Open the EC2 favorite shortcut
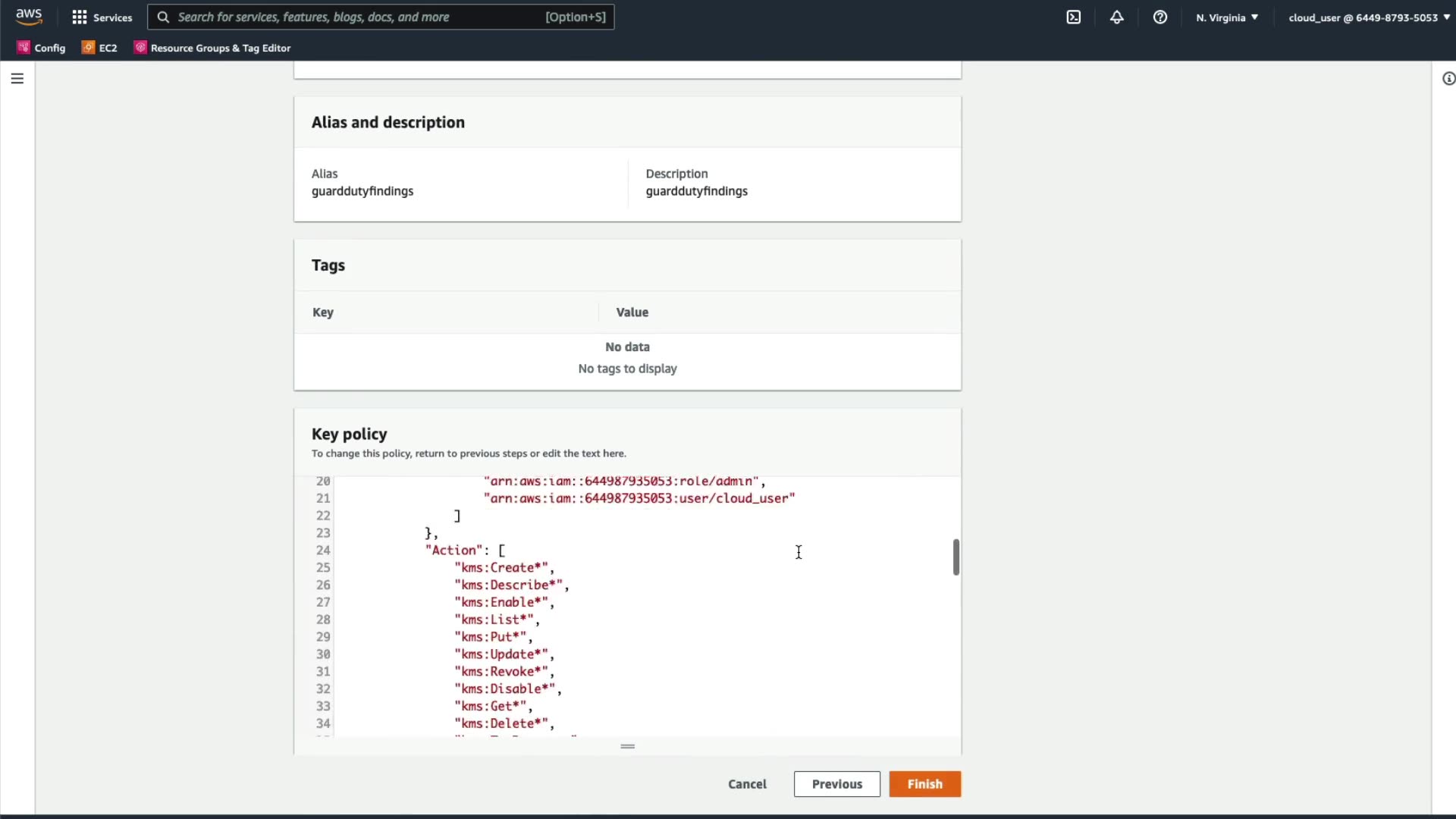 click(x=99, y=48)
